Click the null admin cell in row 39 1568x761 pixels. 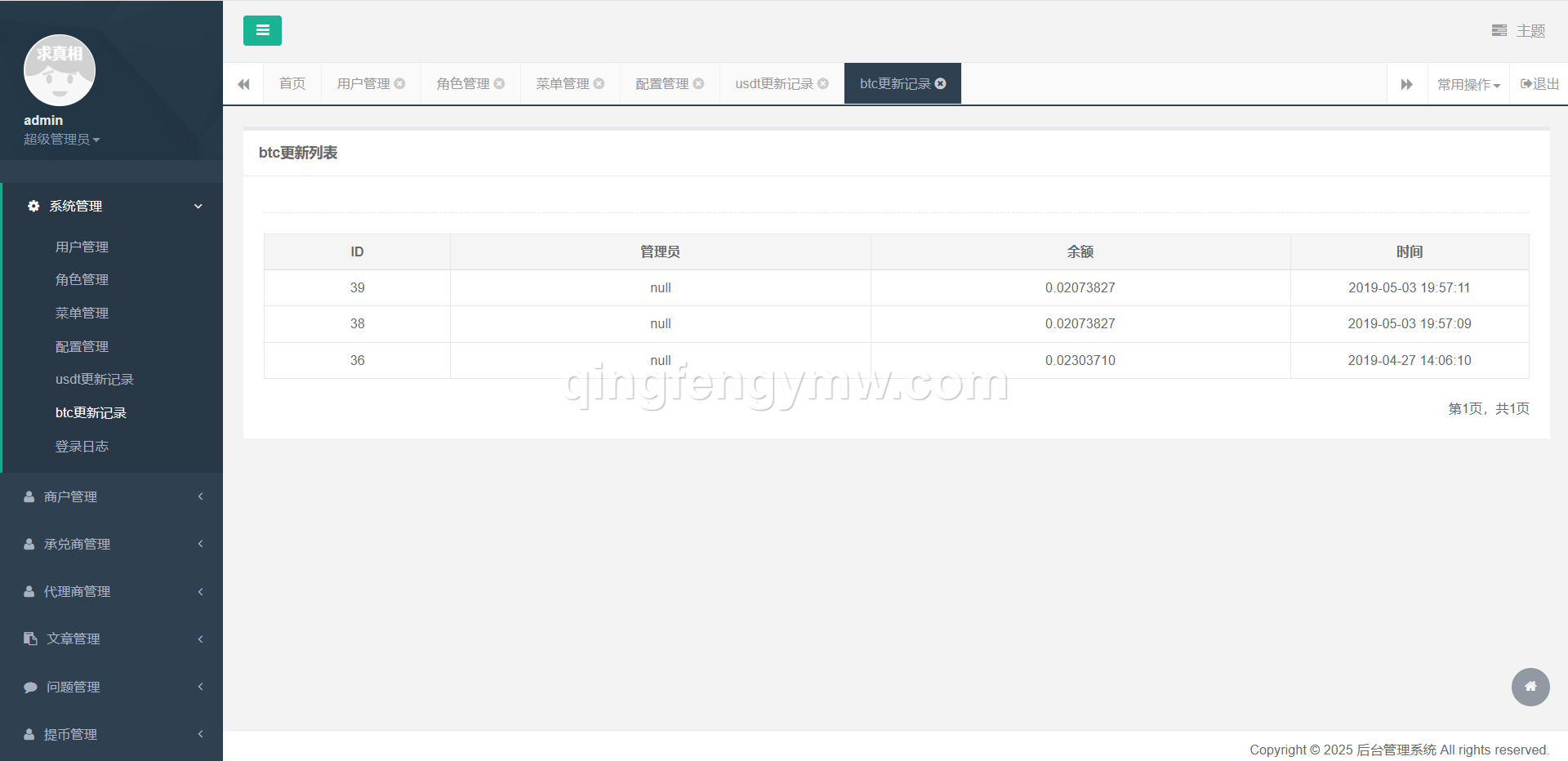660,287
